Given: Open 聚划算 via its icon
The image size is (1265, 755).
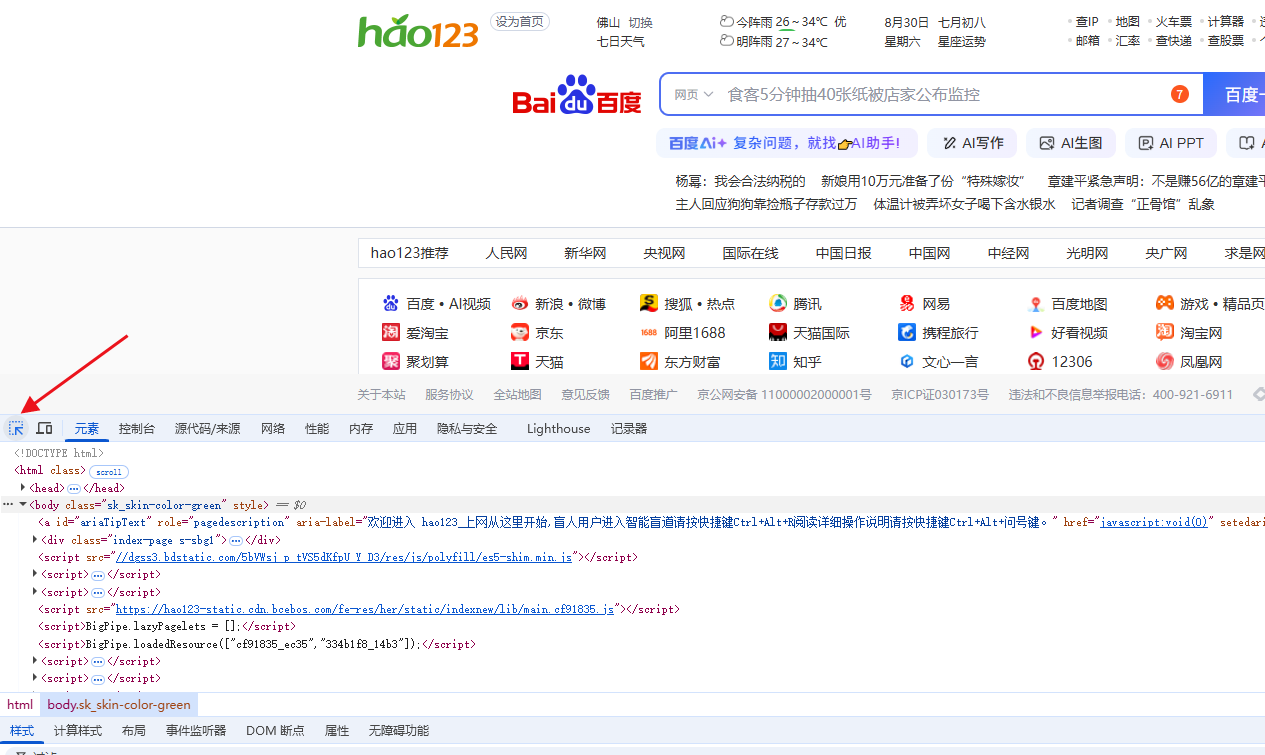Looking at the screenshot, I should coord(390,361).
